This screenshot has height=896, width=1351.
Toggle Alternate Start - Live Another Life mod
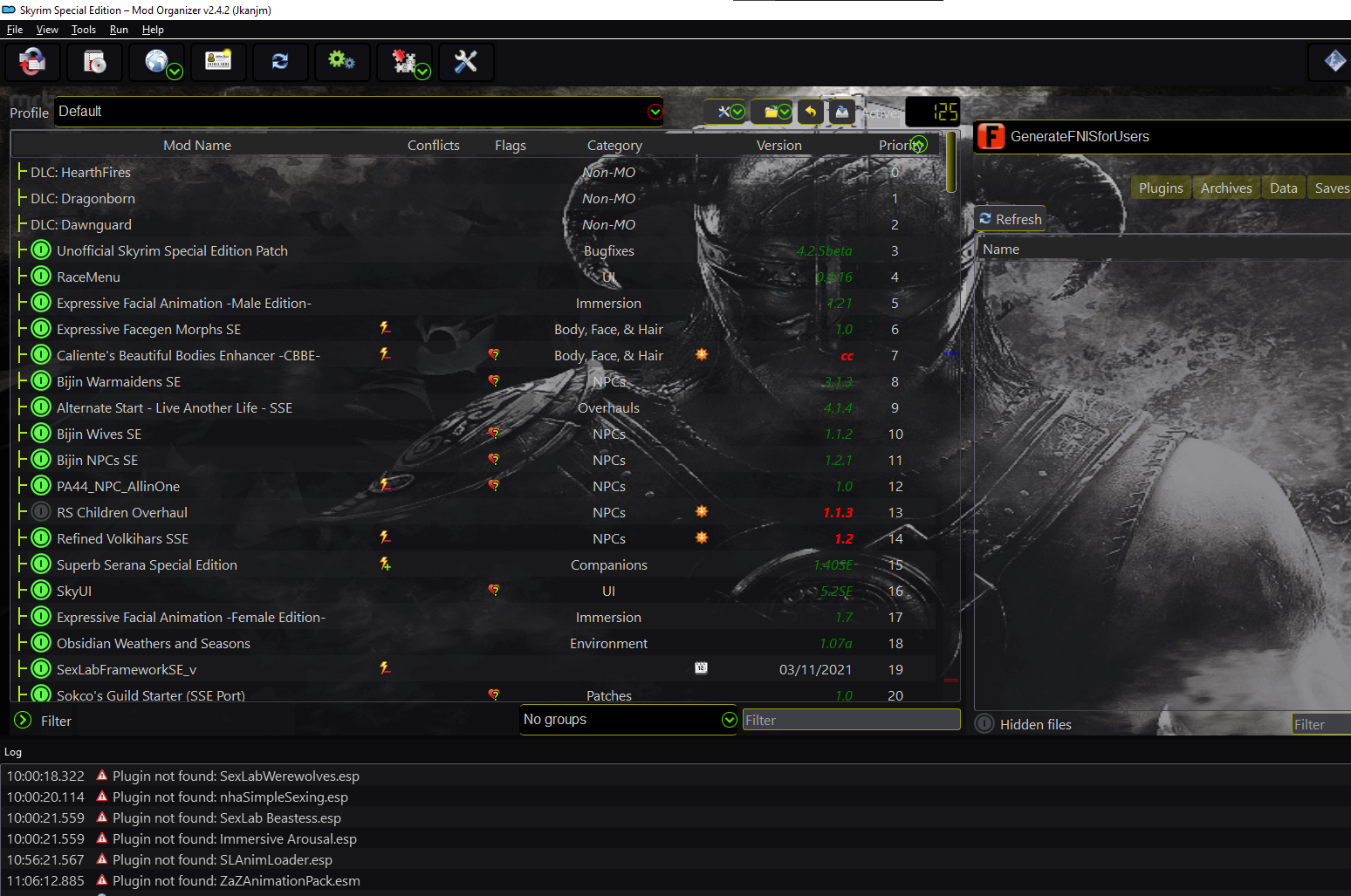tap(41, 407)
